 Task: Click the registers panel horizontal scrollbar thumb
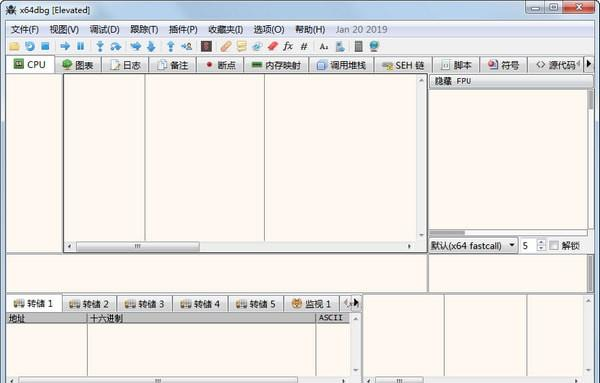pos(447,233)
